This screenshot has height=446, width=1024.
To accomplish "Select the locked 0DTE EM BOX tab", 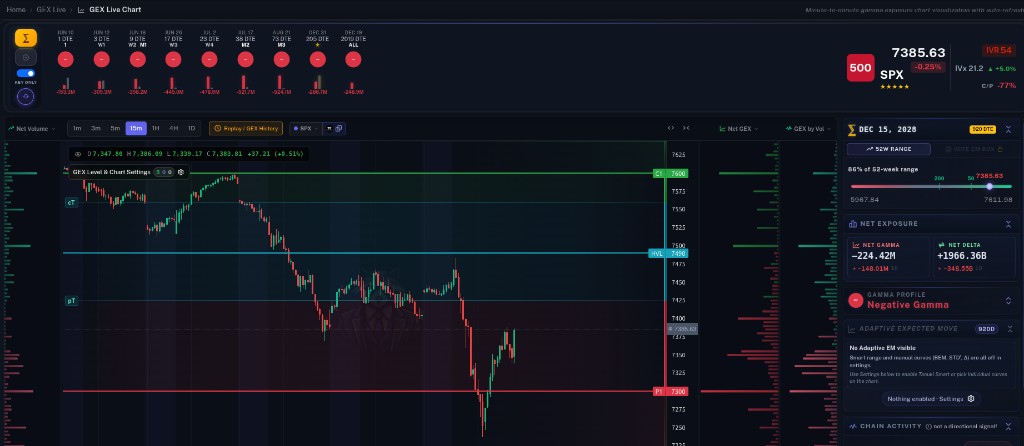I will click(x=972, y=149).
